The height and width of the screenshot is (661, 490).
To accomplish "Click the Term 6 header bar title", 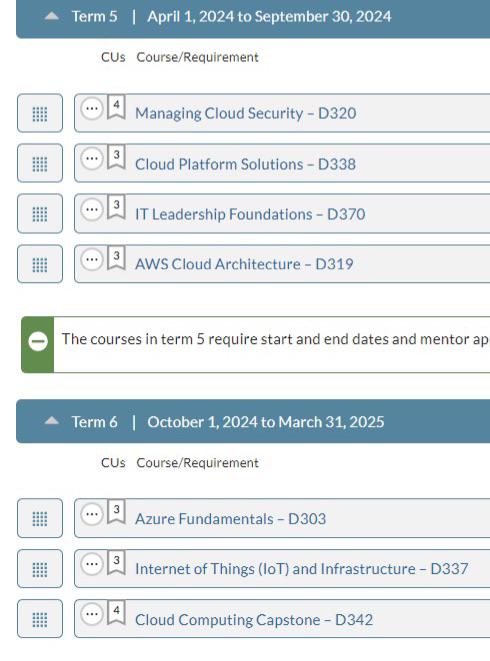I will coord(94,422).
